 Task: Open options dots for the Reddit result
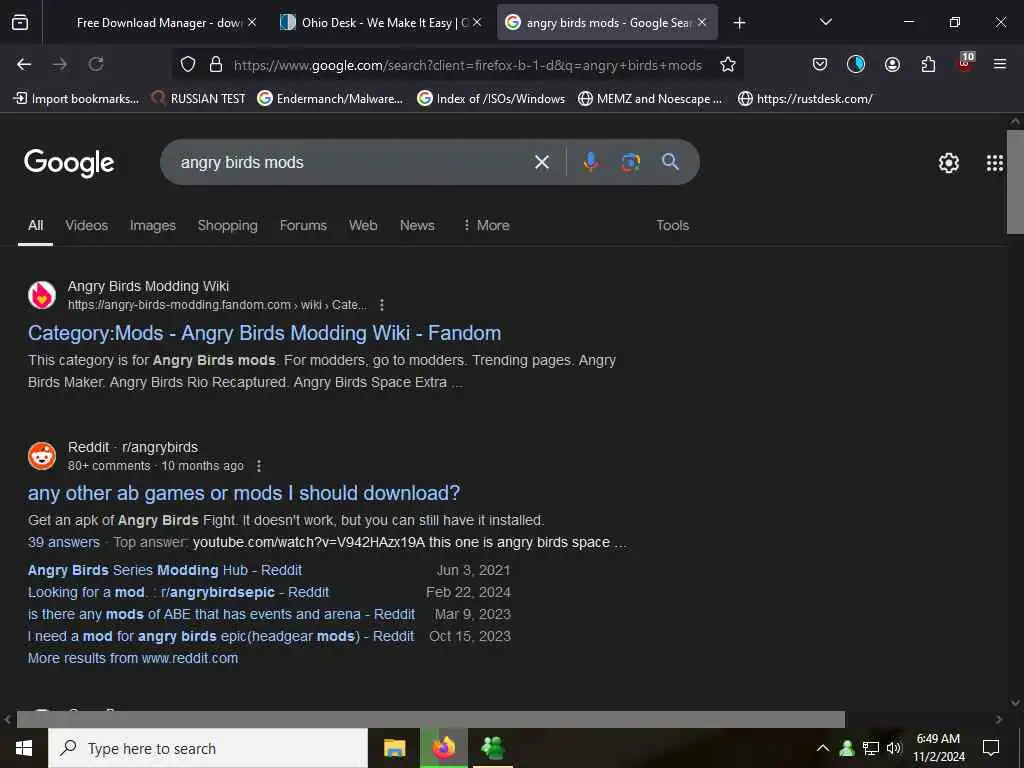coord(259,466)
